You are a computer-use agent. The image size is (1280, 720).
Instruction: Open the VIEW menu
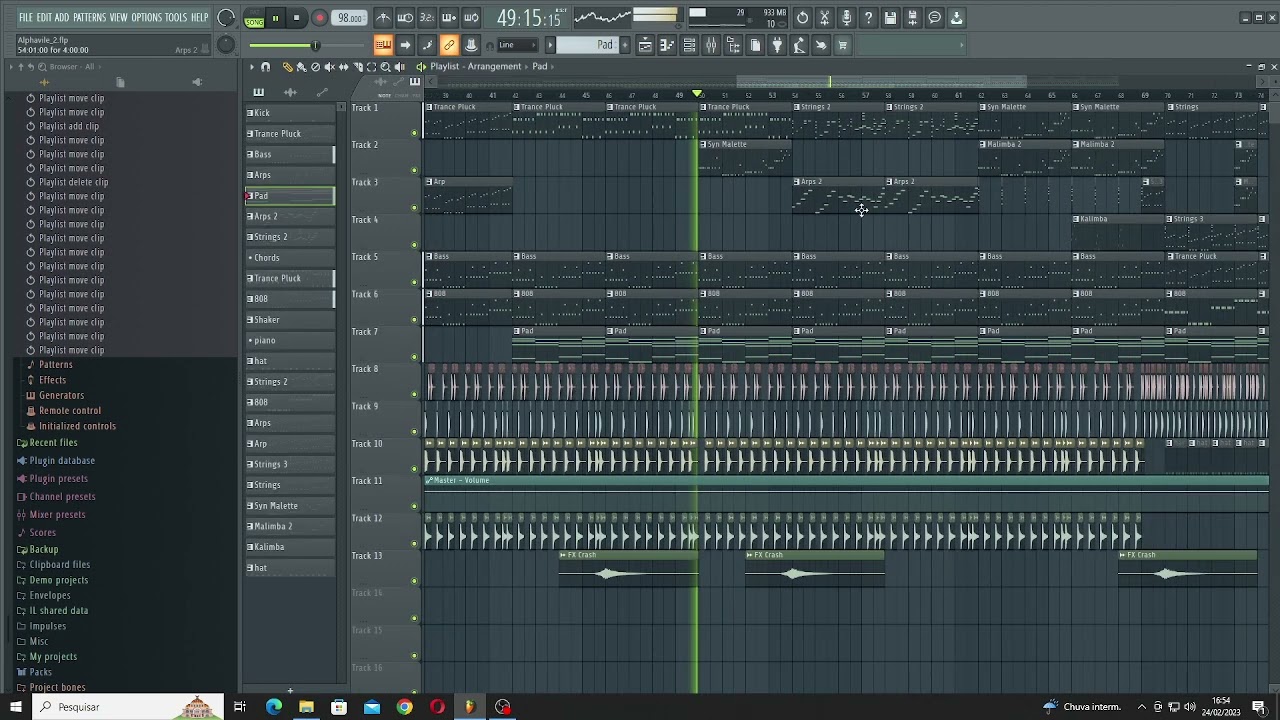pyautogui.click(x=118, y=17)
